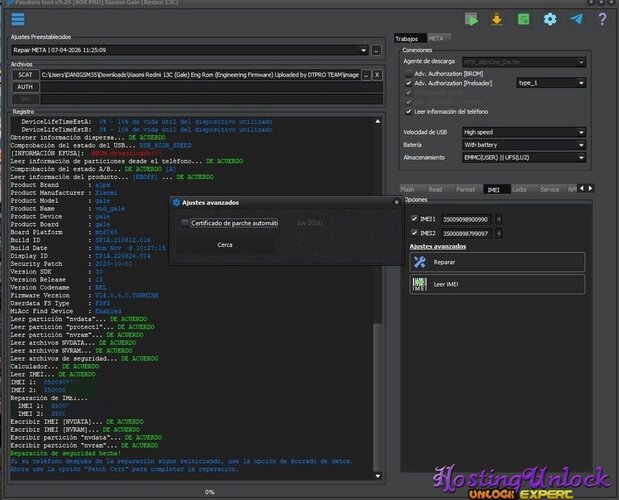
Task: Toggle Adv. Authorization [Preloader] checkbox
Action: [x=409, y=83]
